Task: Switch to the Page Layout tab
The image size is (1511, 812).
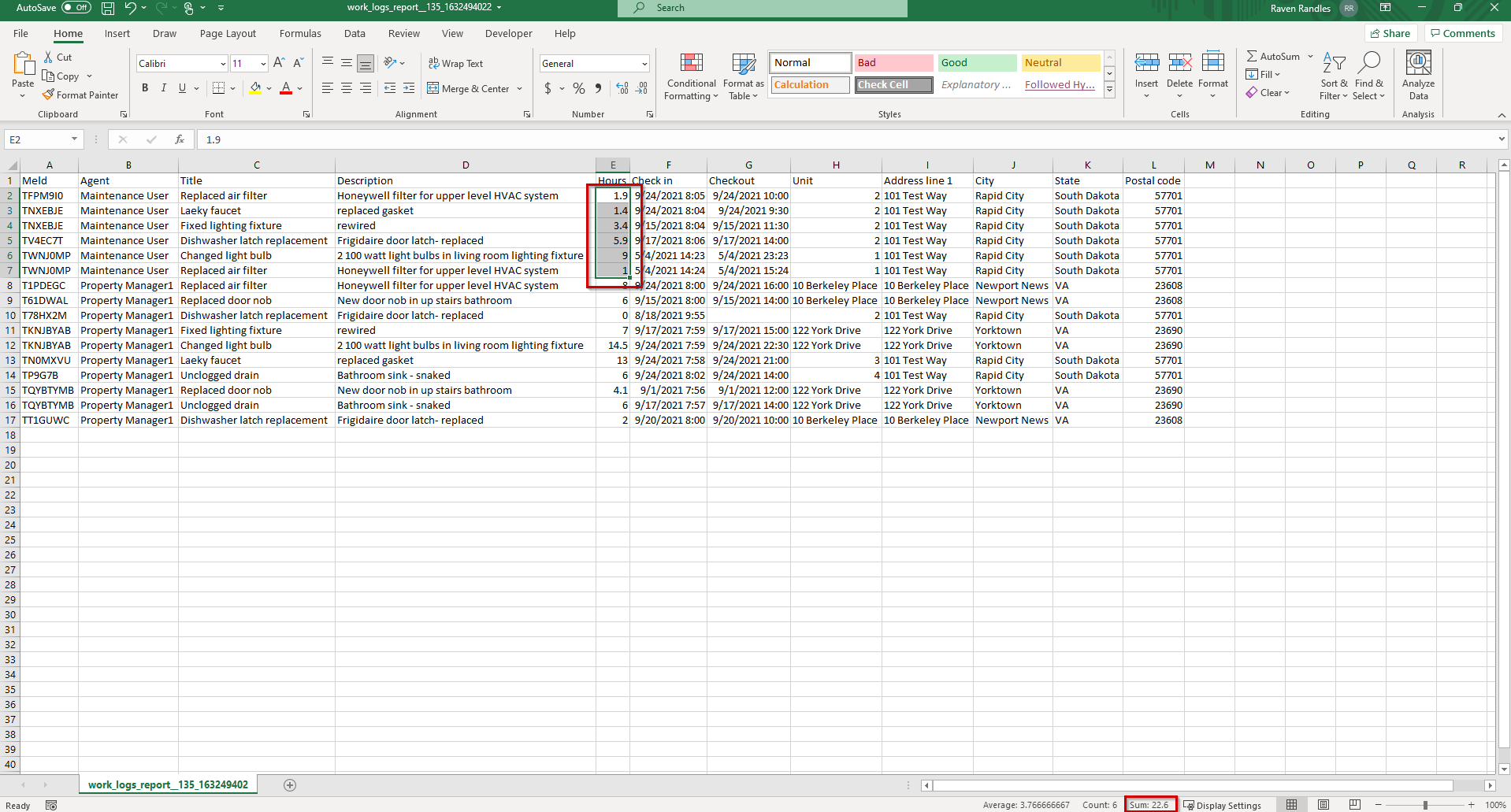Action: (228, 34)
